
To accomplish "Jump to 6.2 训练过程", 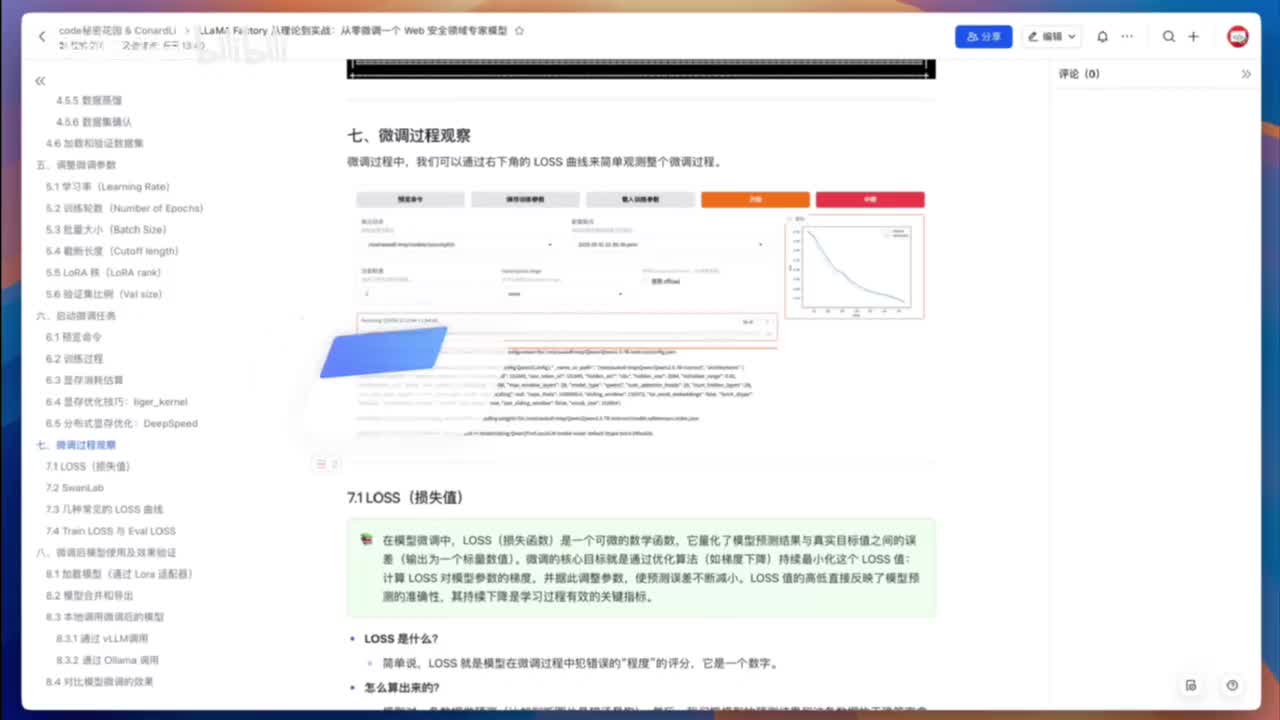I will [x=74, y=359].
